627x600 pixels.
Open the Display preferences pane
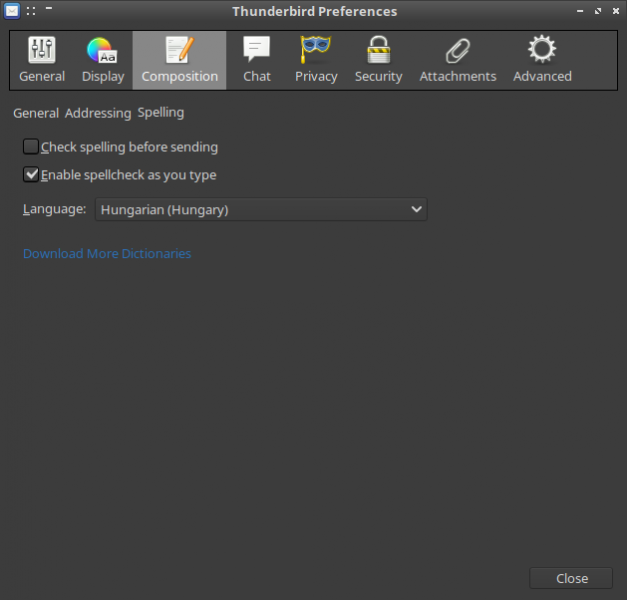coord(103,60)
